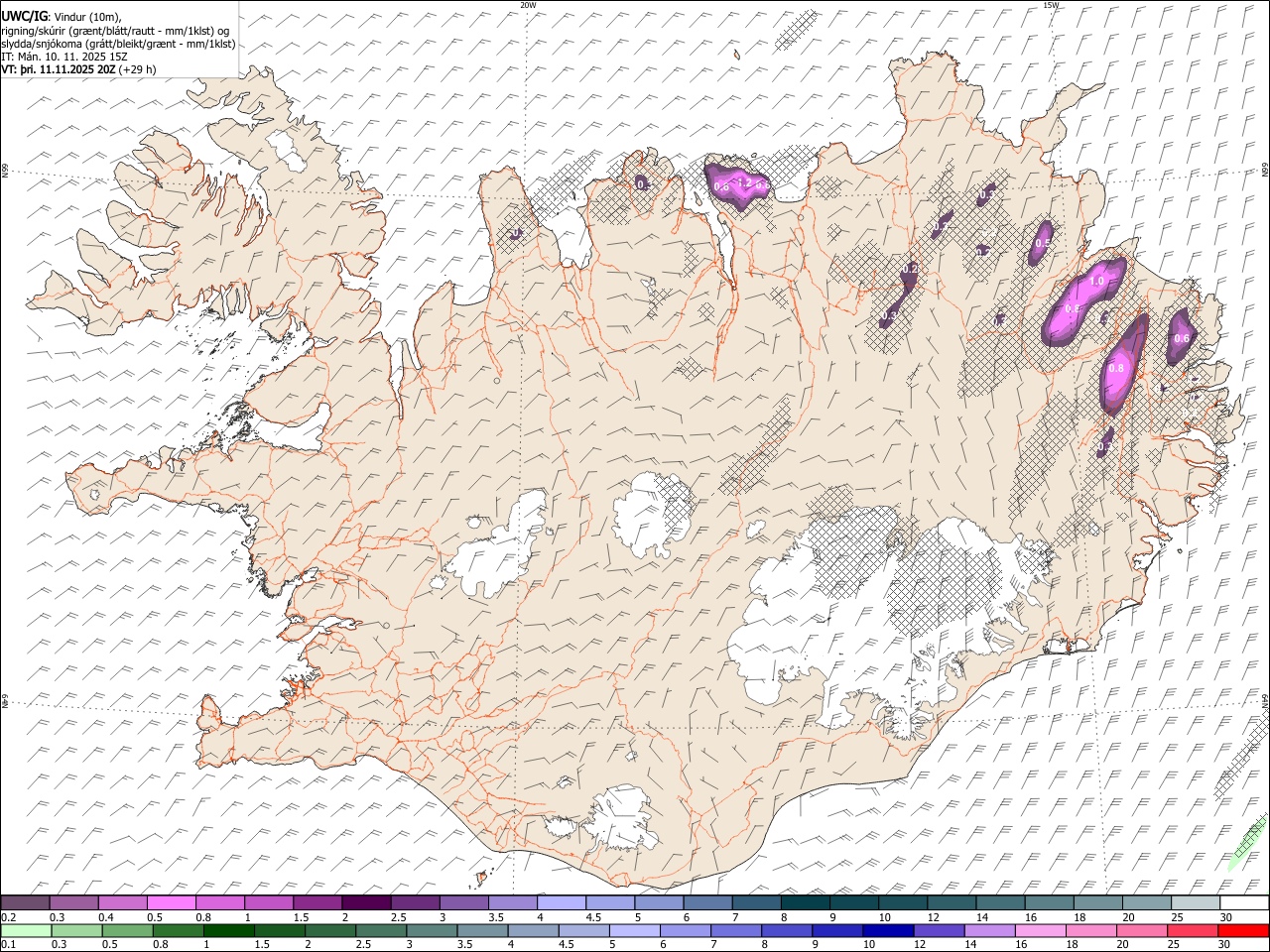This screenshot has width=1270, height=952.
Task: Click the white 30 swatch in upper legend
Action: (x=1244, y=903)
